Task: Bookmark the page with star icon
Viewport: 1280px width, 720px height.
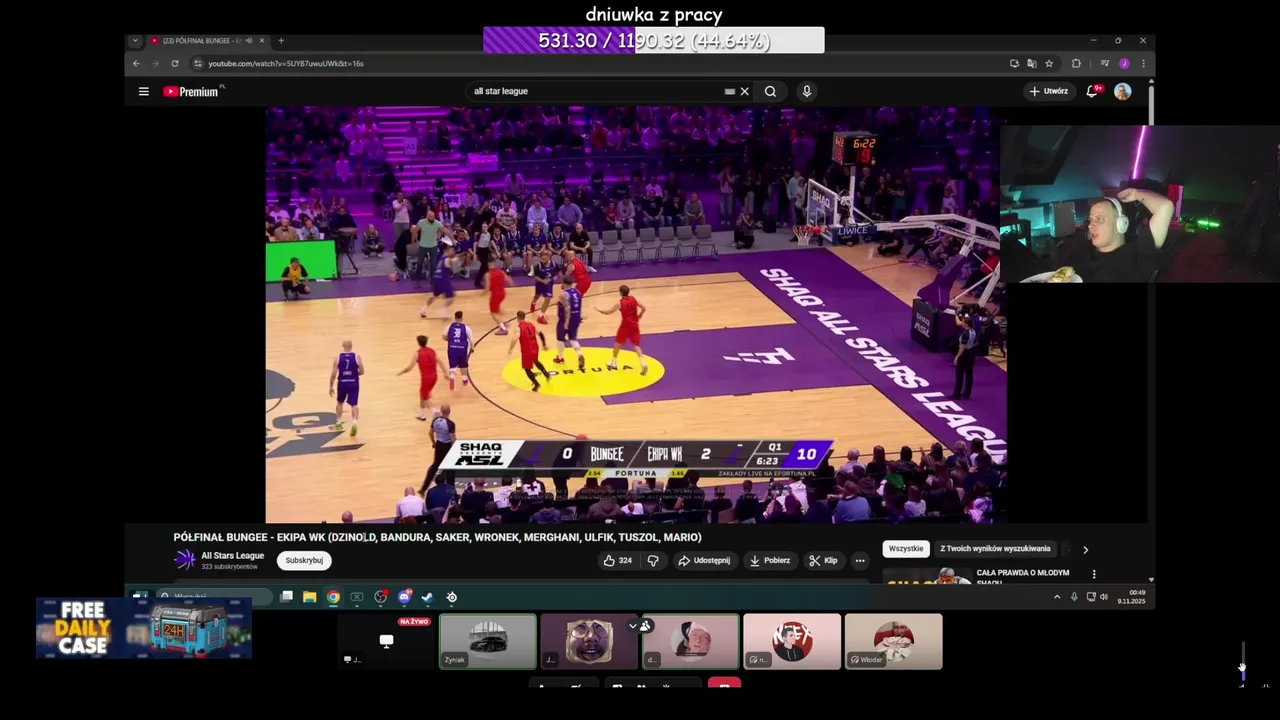Action: tap(1049, 63)
